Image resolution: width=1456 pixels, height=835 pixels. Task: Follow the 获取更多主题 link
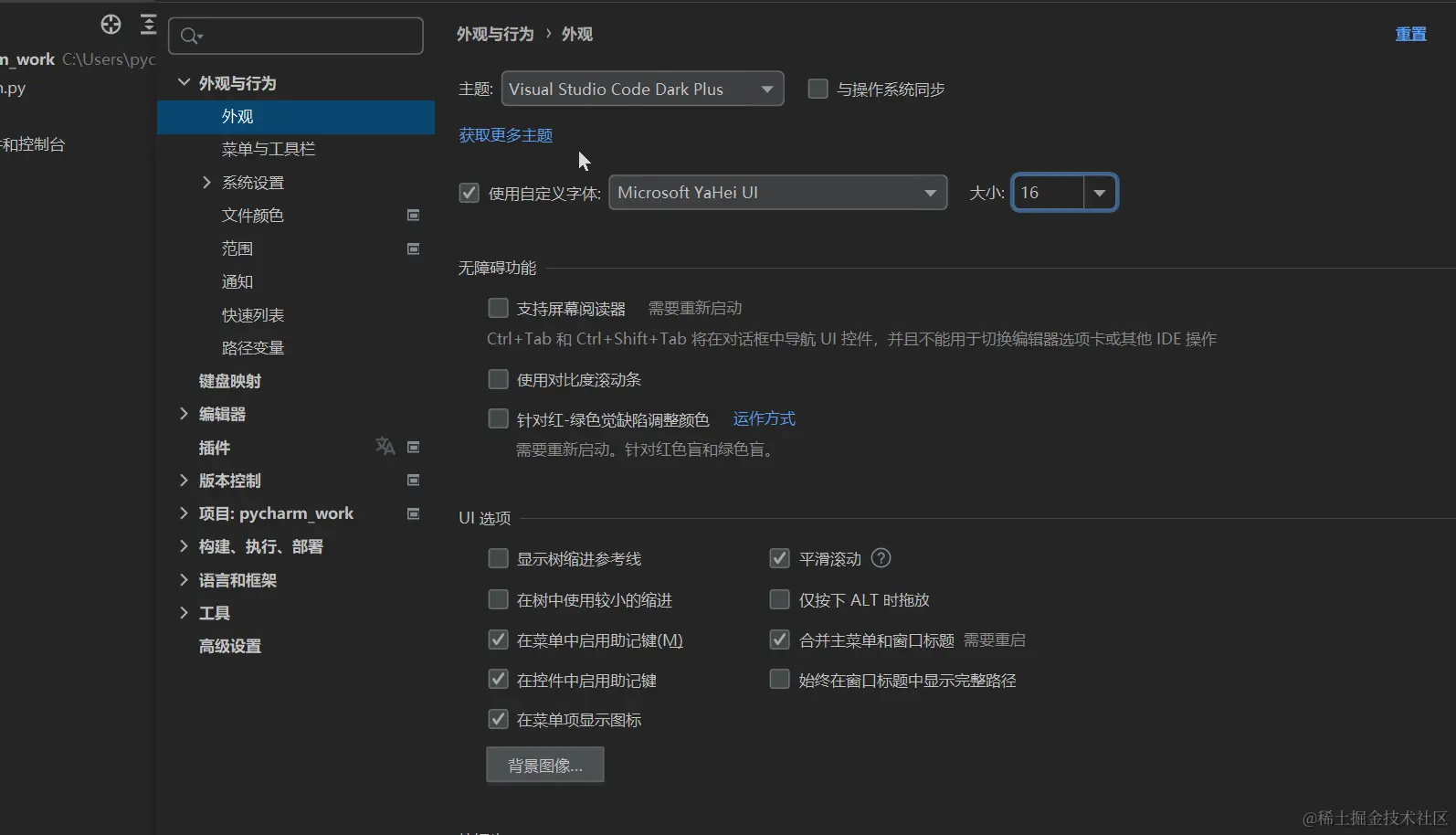pos(505,135)
